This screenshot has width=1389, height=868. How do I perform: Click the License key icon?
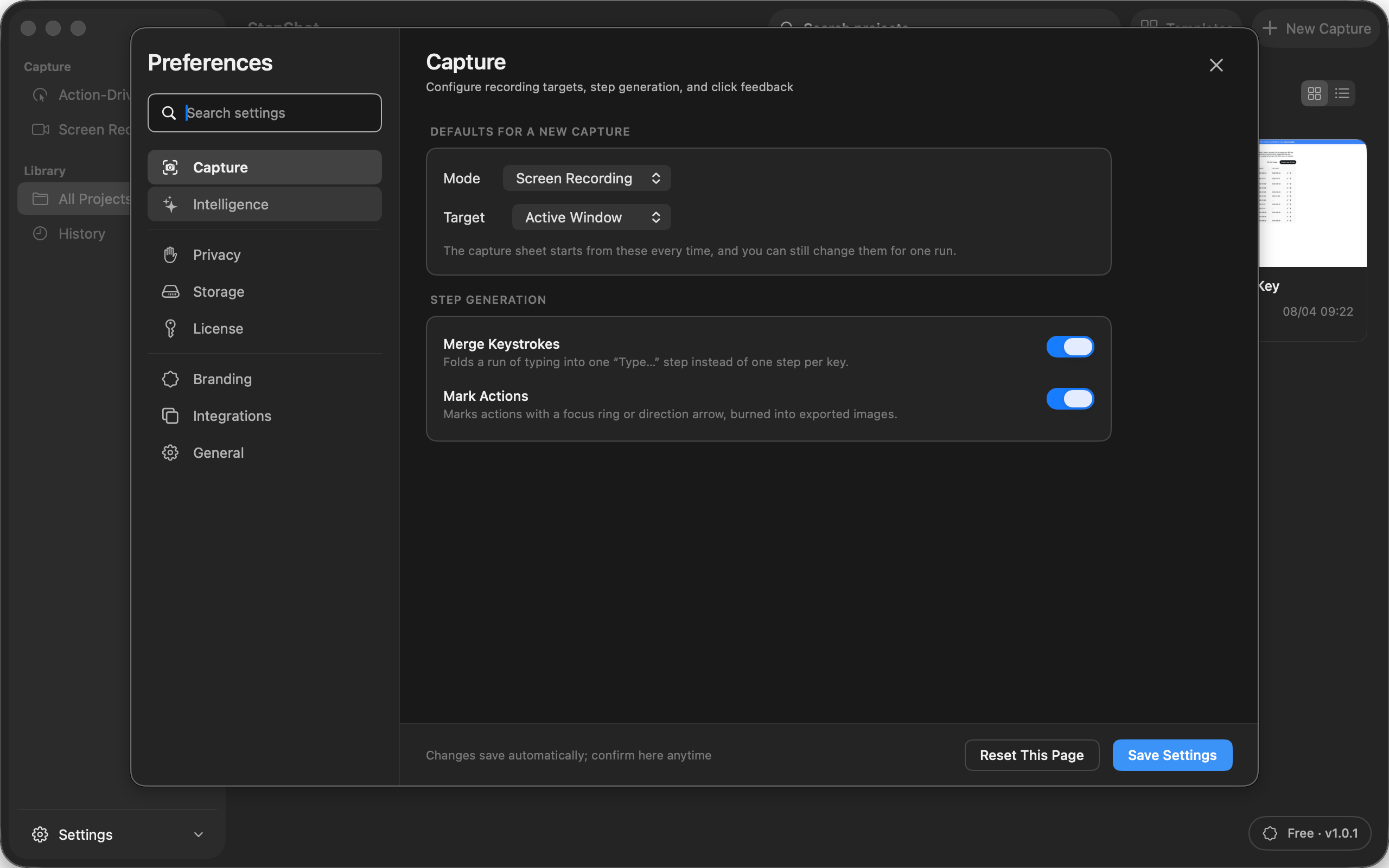(170, 328)
